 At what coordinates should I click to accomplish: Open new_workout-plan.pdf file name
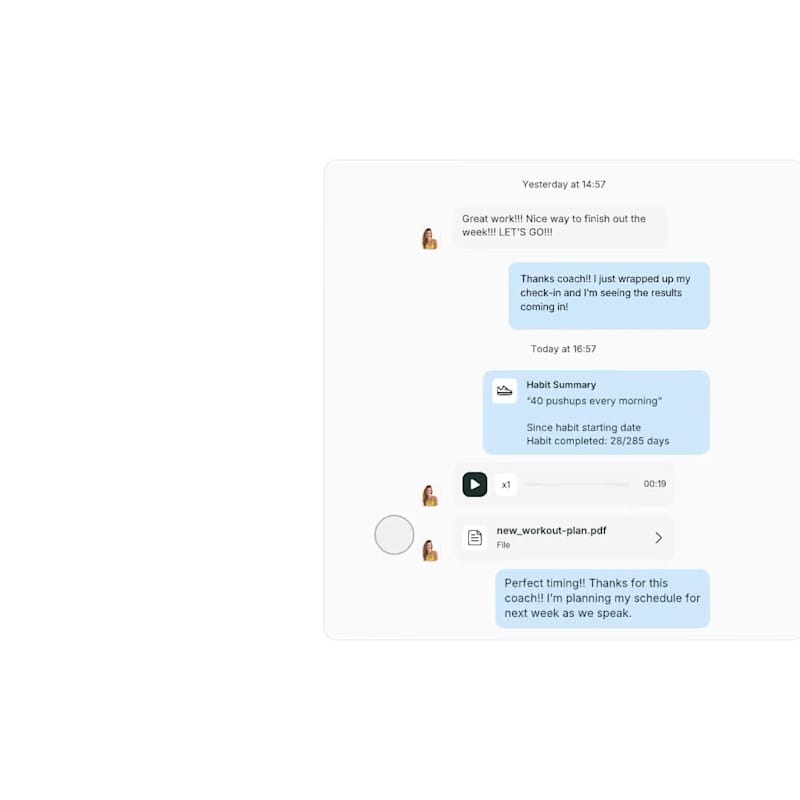[x=551, y=531]
